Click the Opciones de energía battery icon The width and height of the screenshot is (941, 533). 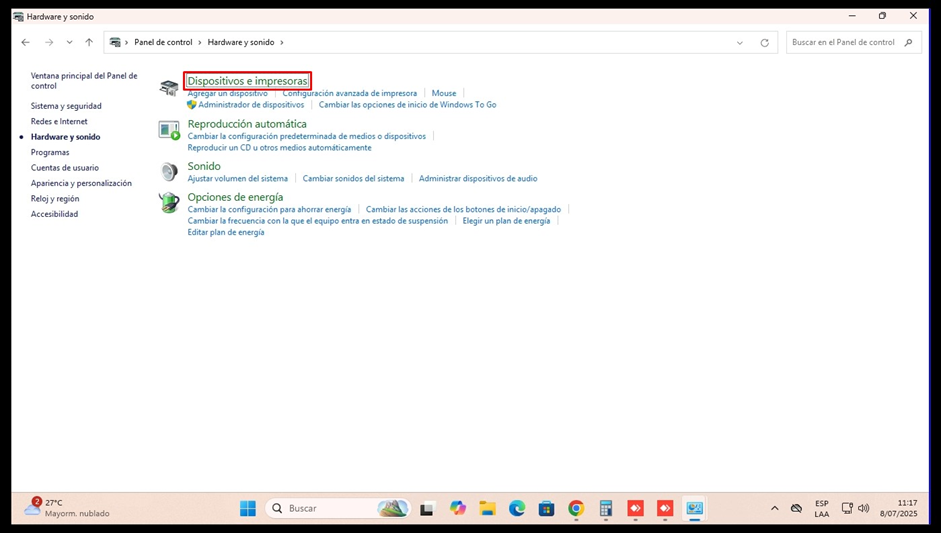pyautogui.click(x=169, y=203)
